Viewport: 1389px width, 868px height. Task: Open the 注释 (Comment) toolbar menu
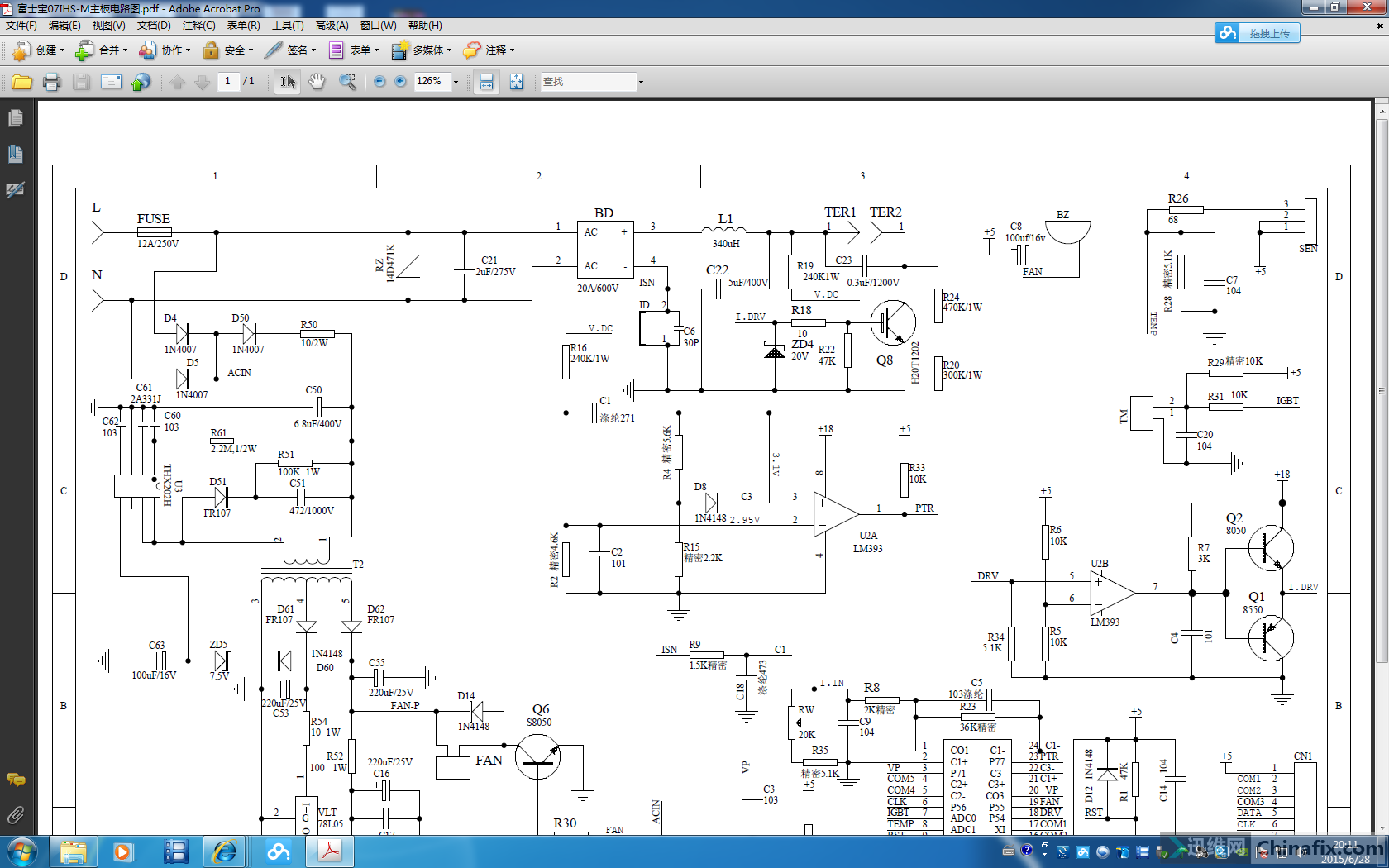[x=489, y=50]
